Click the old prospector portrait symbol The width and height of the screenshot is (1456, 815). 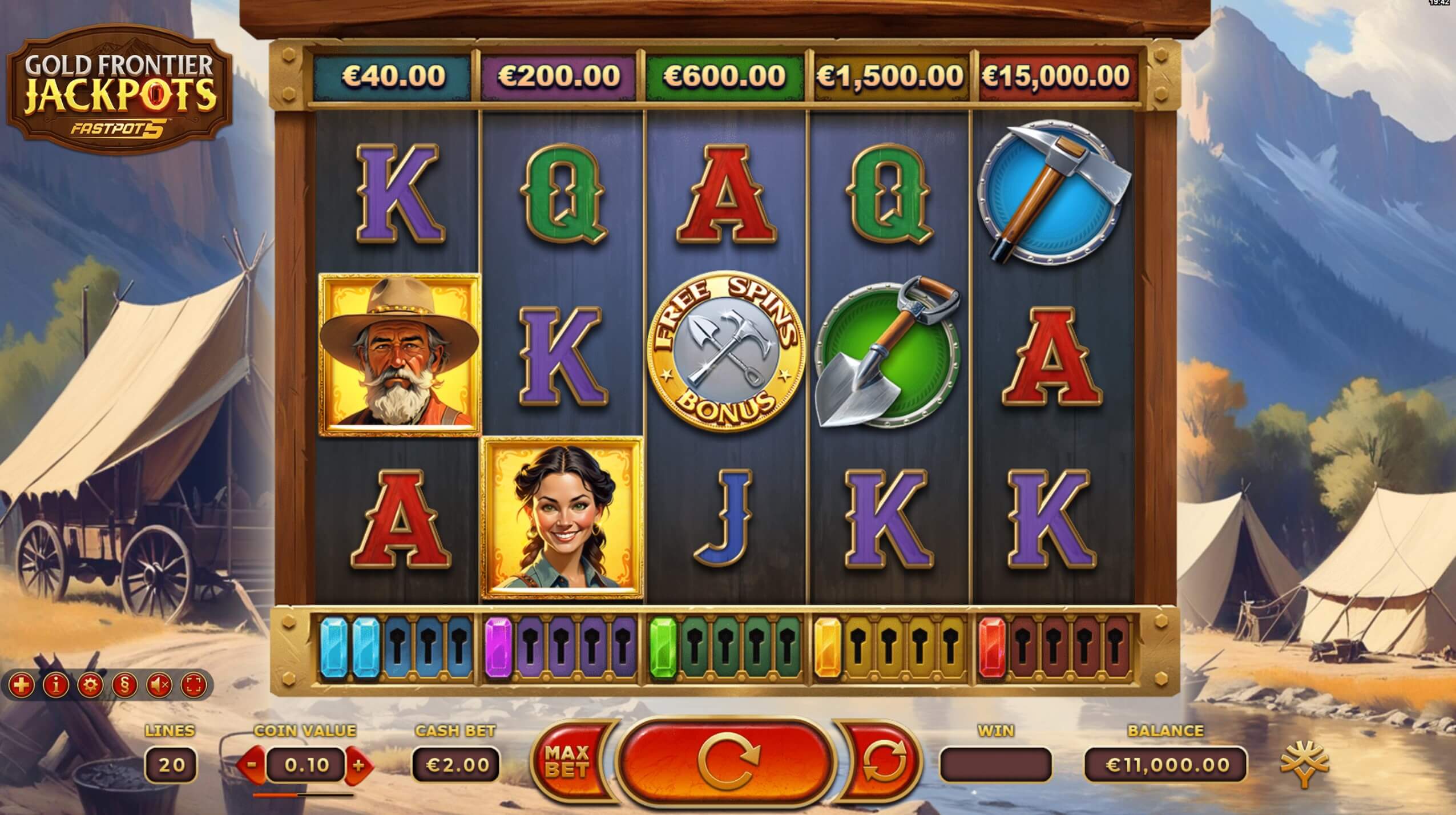click(399, 354)
